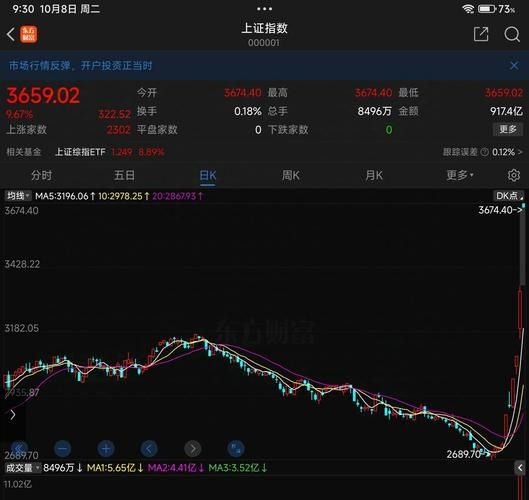
Task: Open the 上证综指ETF related fund
Action: coord(80,152)
